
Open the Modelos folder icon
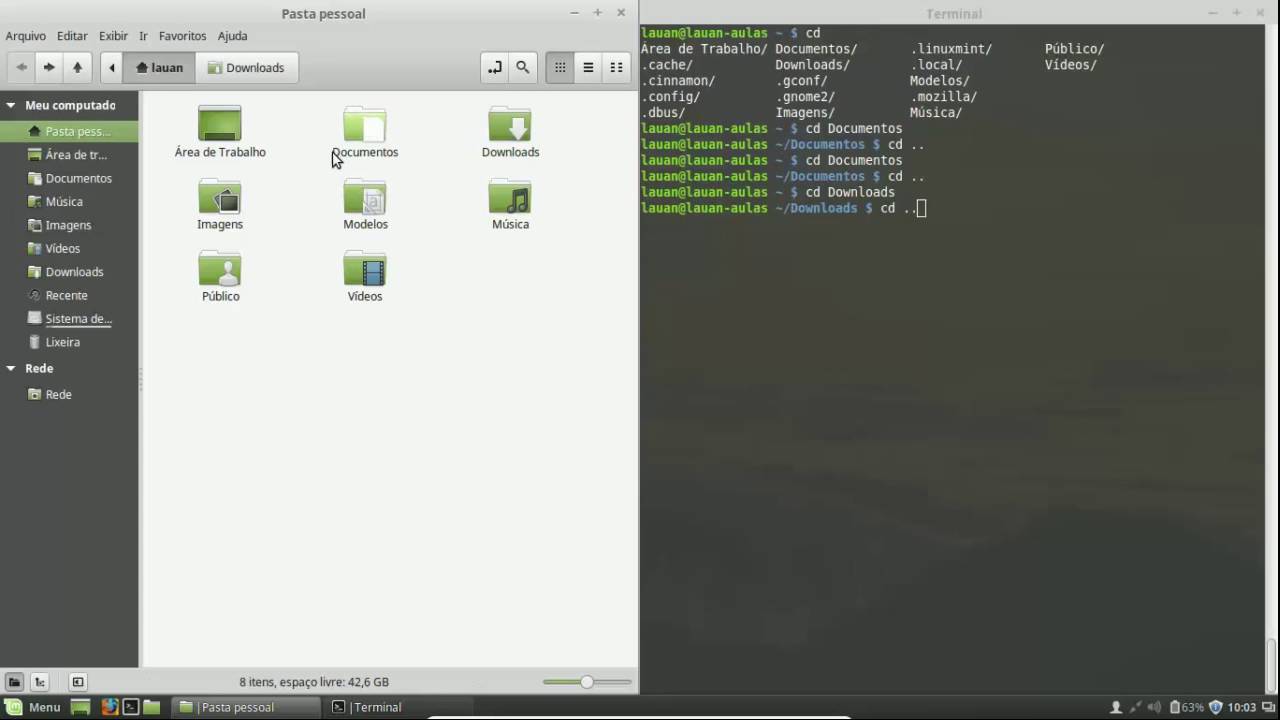365,204
